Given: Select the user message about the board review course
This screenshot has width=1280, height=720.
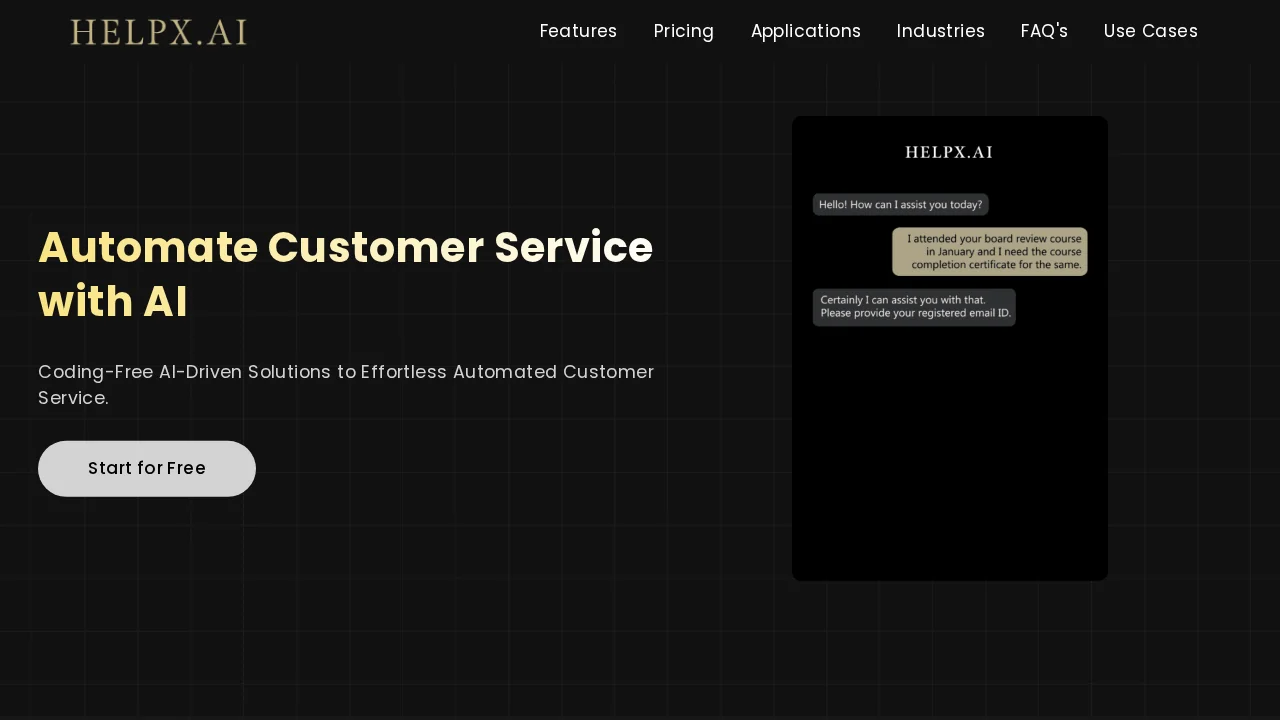Looking at the screenshot, I should click(x=989, y=251).
